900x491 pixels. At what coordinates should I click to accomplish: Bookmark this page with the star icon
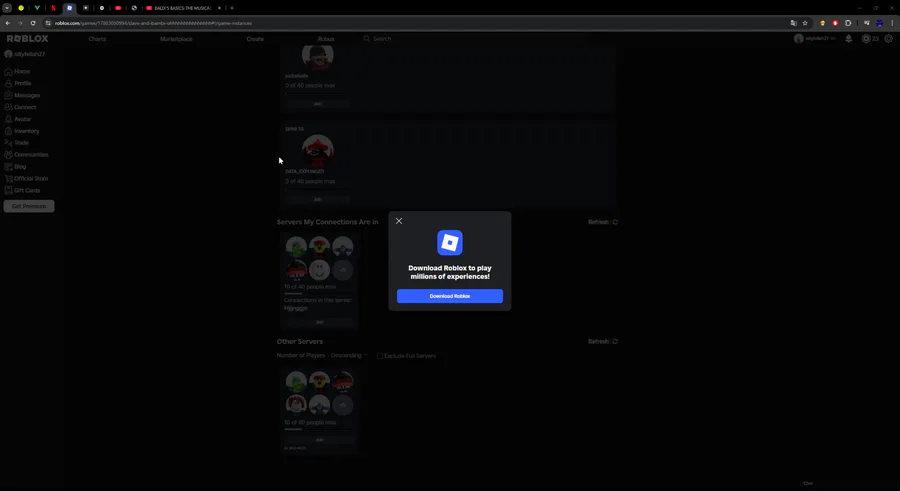click(805, 23)
